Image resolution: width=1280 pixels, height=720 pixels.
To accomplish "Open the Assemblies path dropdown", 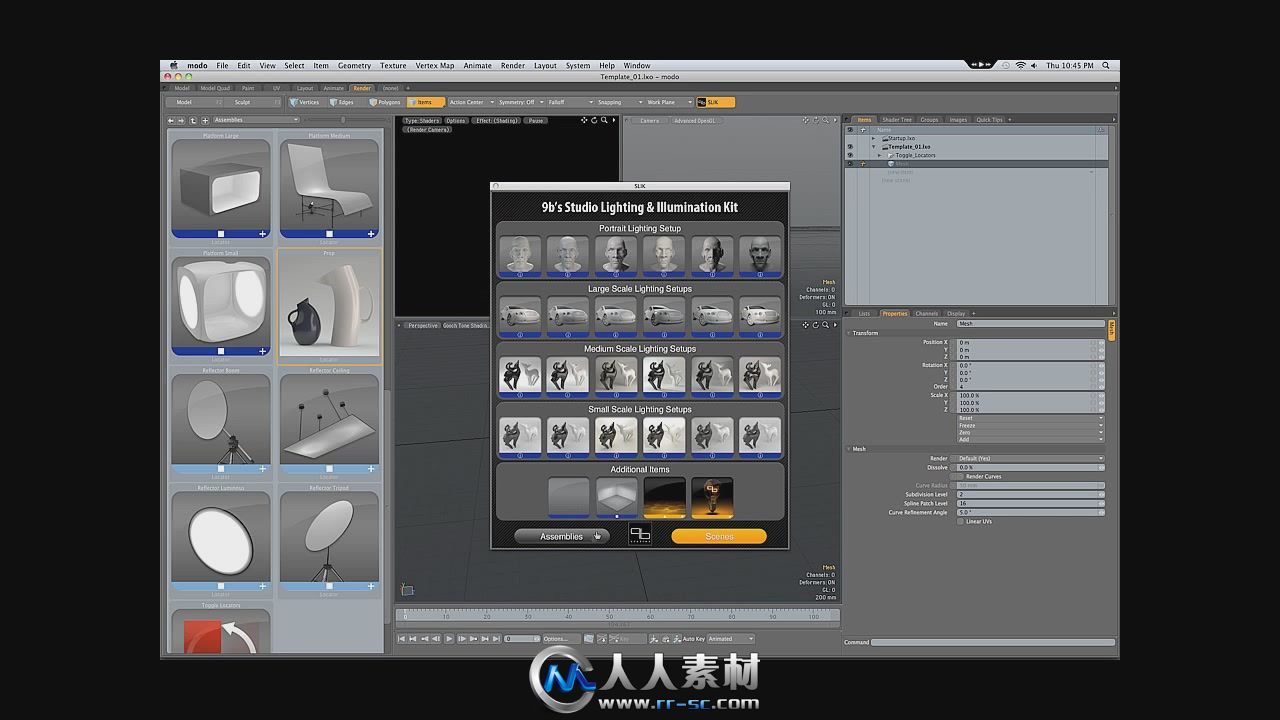I will tap(256, 120).
